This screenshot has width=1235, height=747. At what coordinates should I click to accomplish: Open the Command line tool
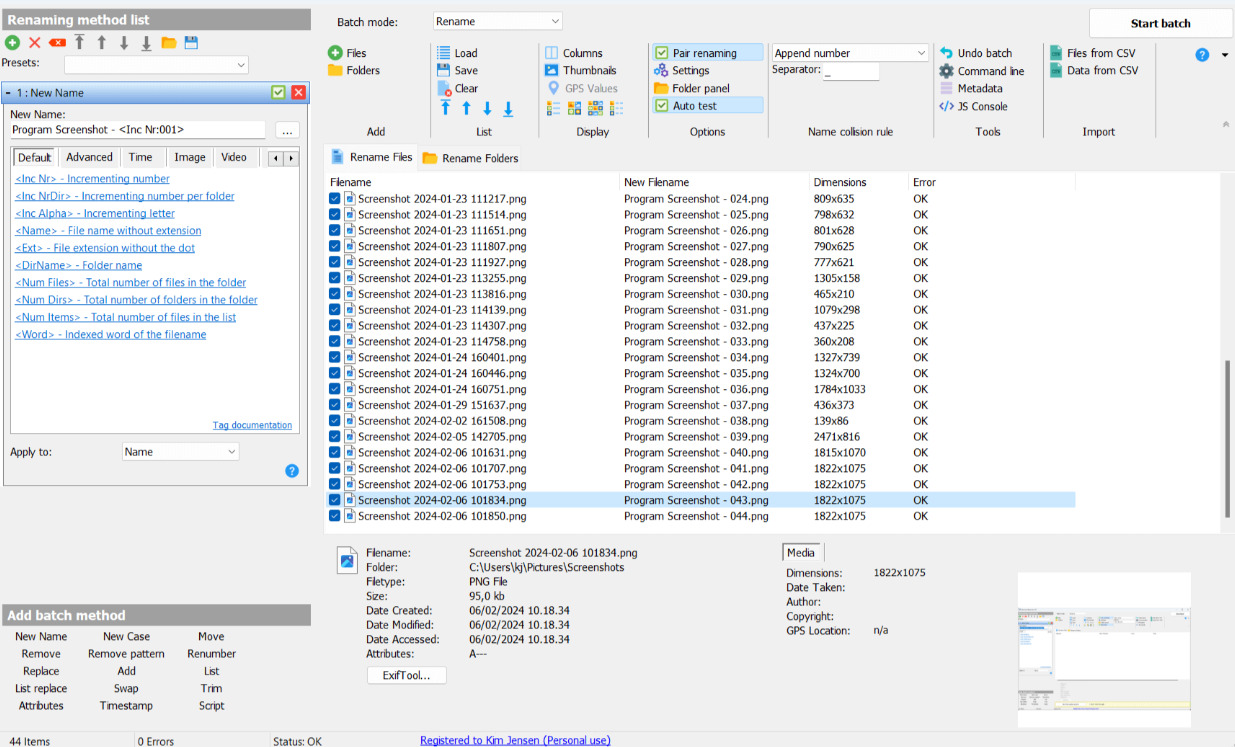click(982, 71)
